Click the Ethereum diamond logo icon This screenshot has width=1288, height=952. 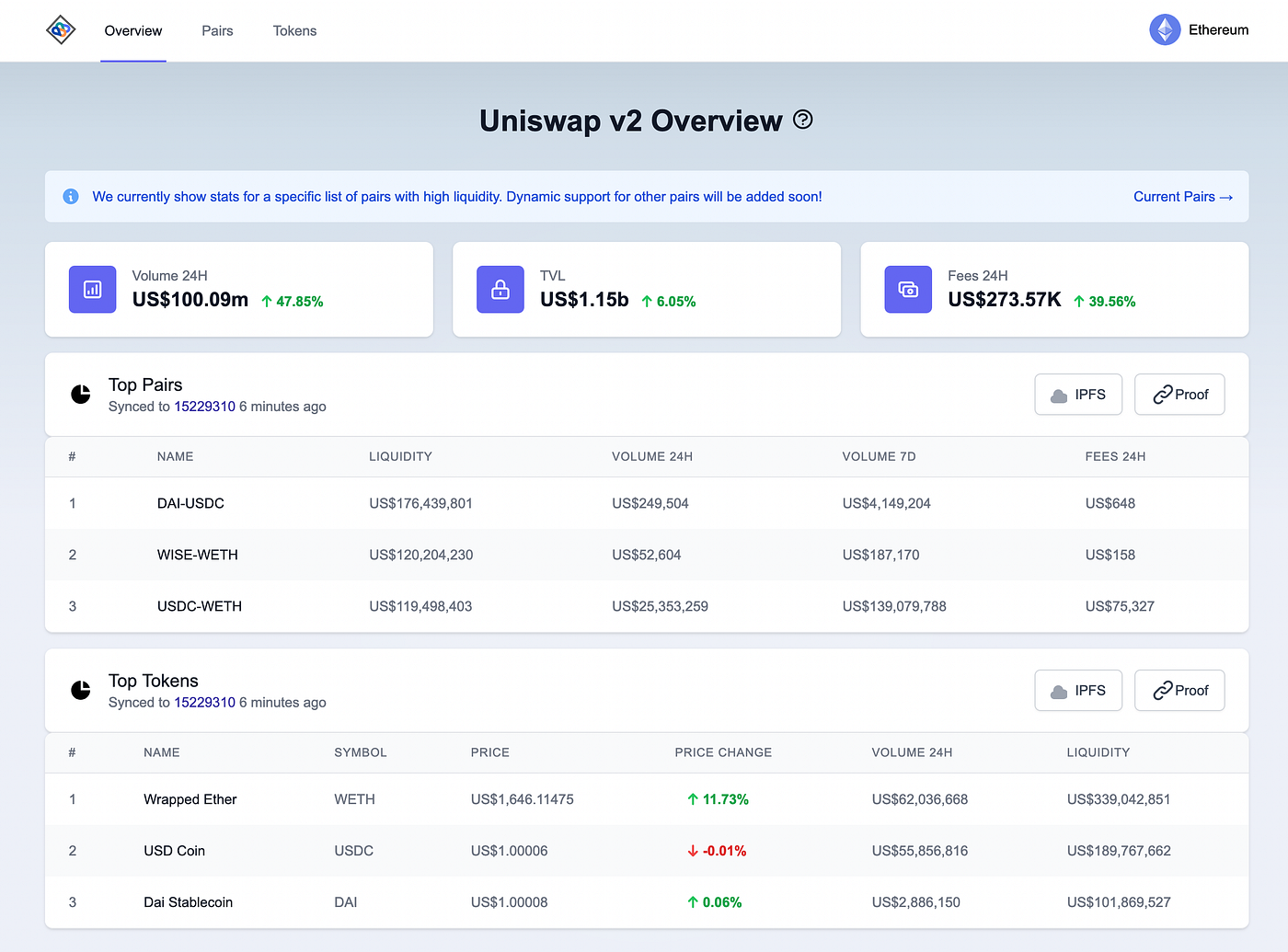pyautogui.click(x=1165, y=30)
